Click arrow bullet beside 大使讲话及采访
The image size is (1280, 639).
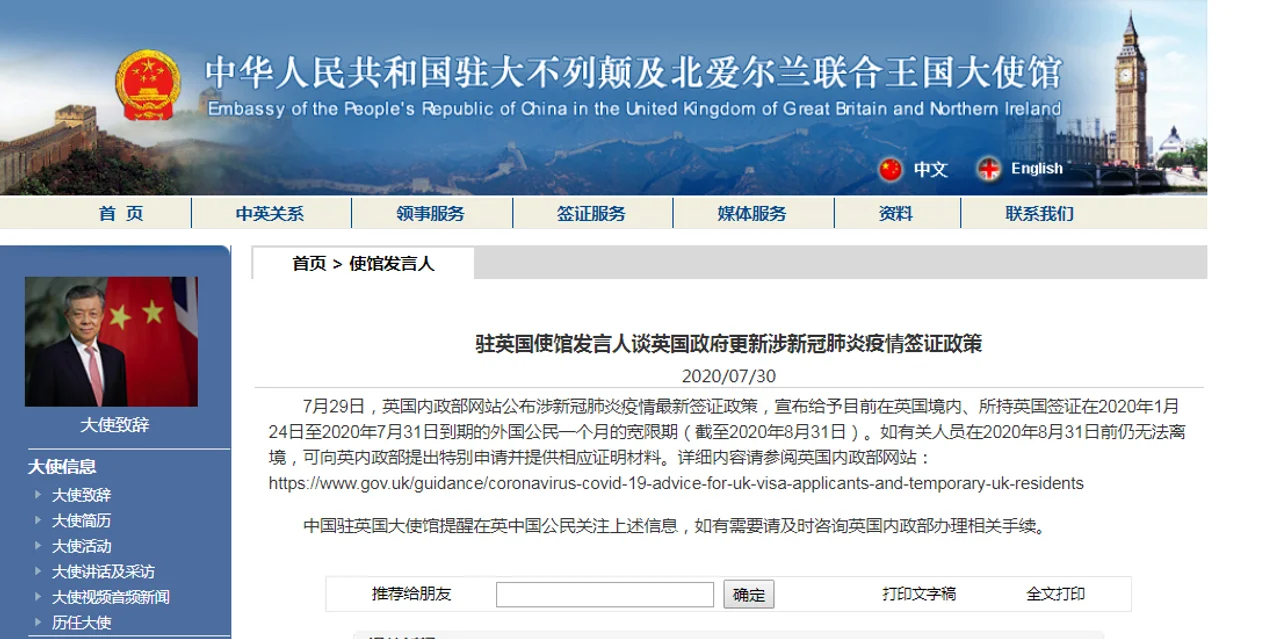pyautogui.click(x=38, y=571)
